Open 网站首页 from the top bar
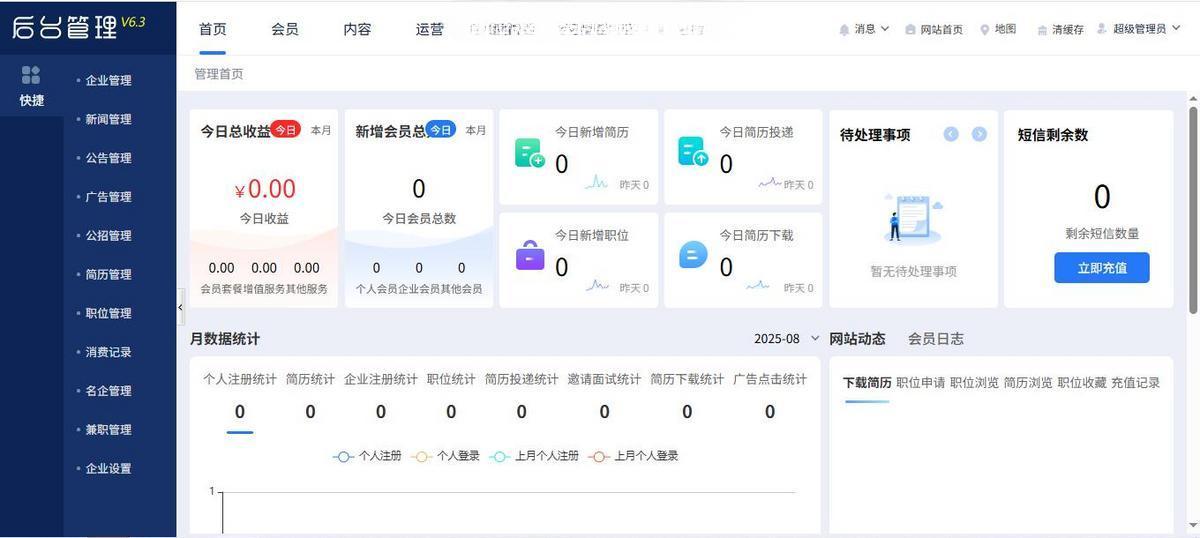 click(x=934, y=29)
